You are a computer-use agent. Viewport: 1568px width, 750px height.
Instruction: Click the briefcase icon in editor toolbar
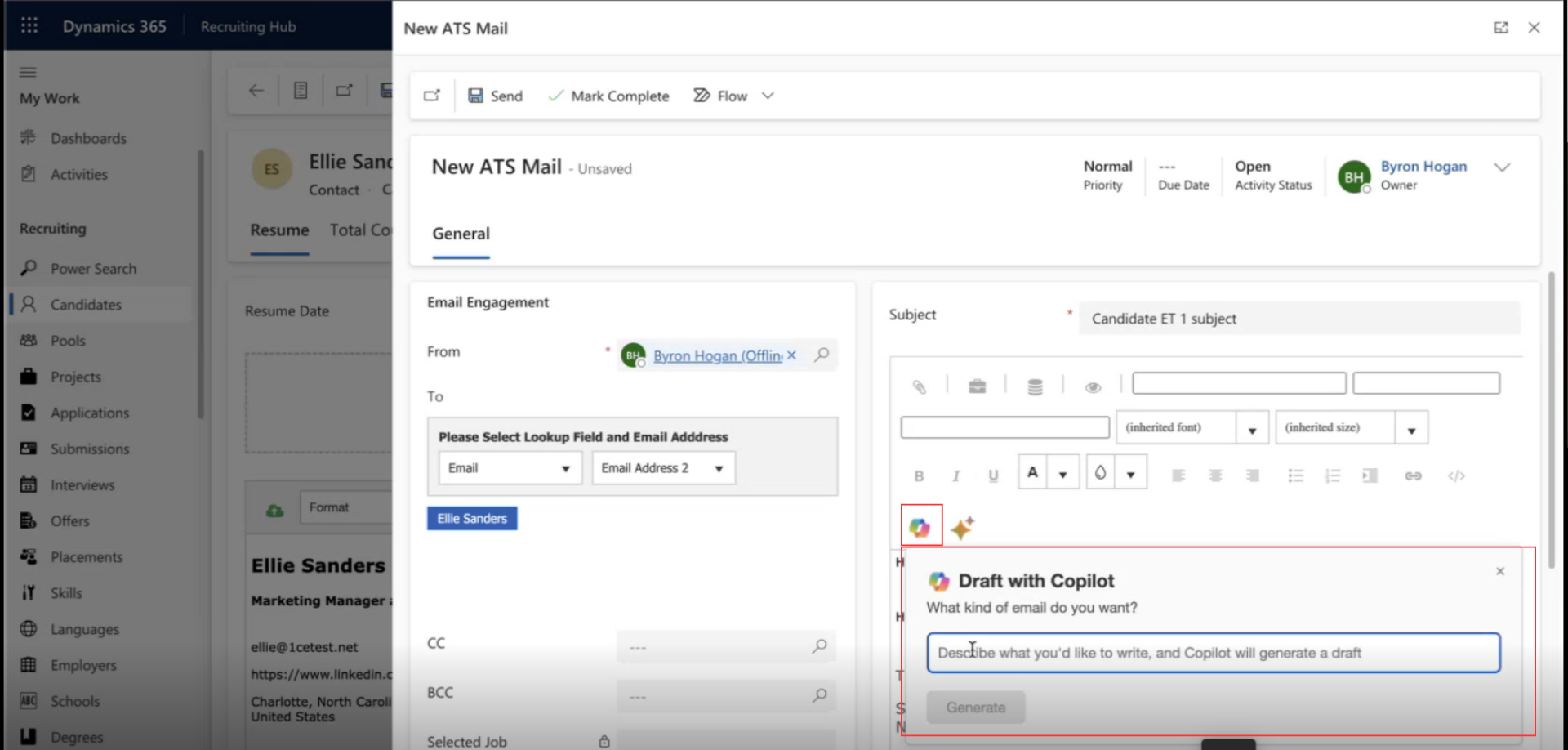click(977, 386)
